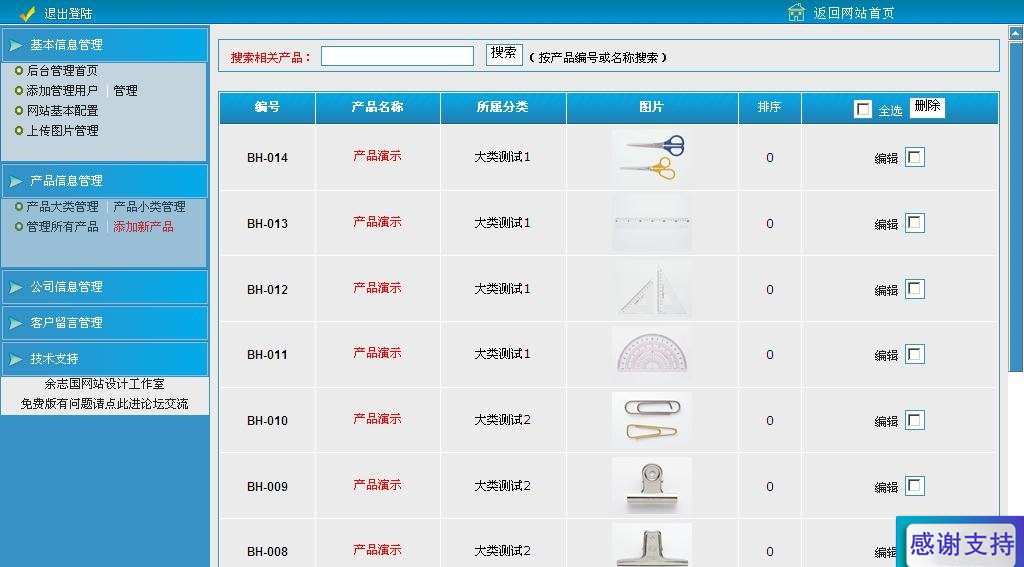The width and height of the screenshot is (1024, 567).
Task: Click the 感谢支持 floating banner
Action: (x=962, y=543)
